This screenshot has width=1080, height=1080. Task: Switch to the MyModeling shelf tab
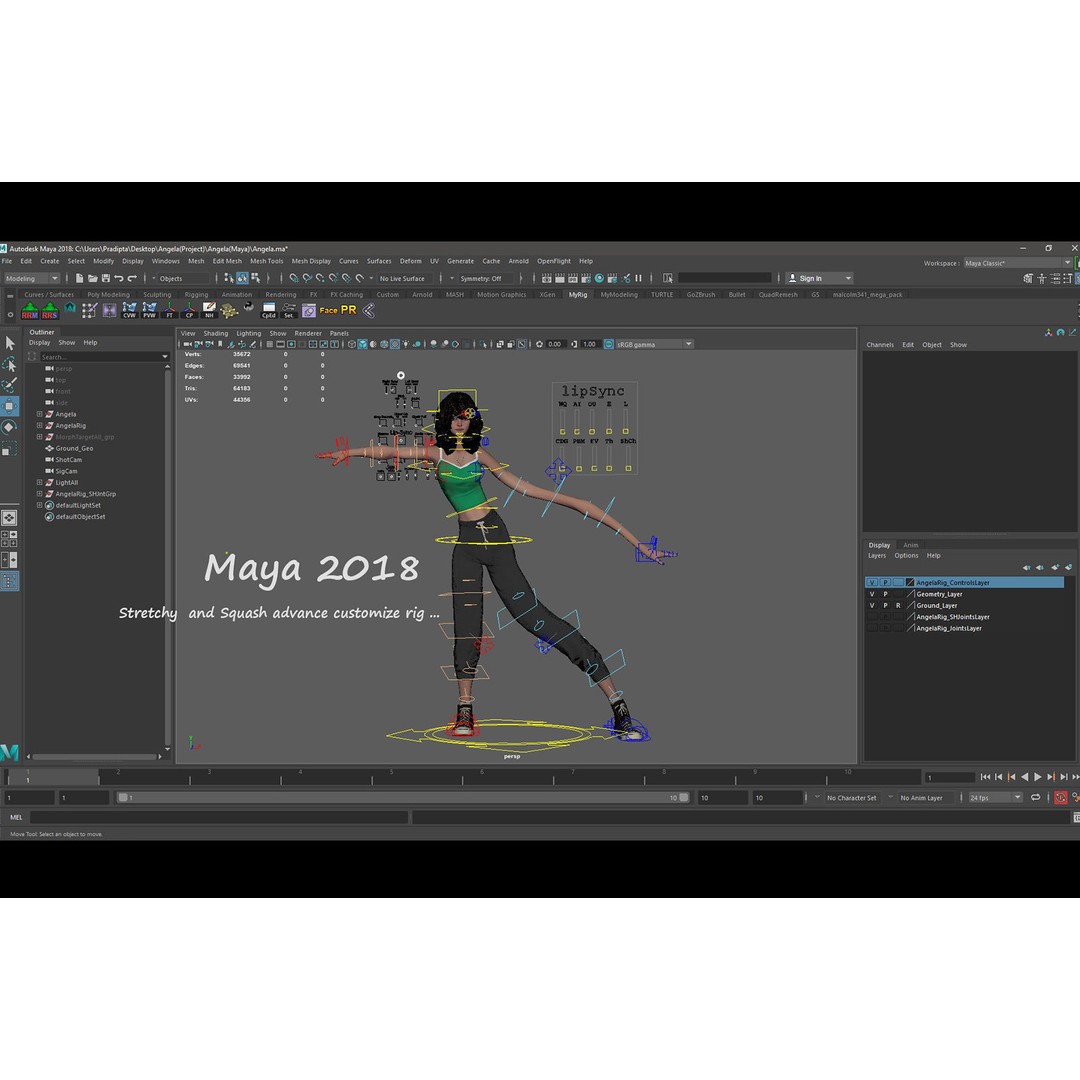coord(619,295)
